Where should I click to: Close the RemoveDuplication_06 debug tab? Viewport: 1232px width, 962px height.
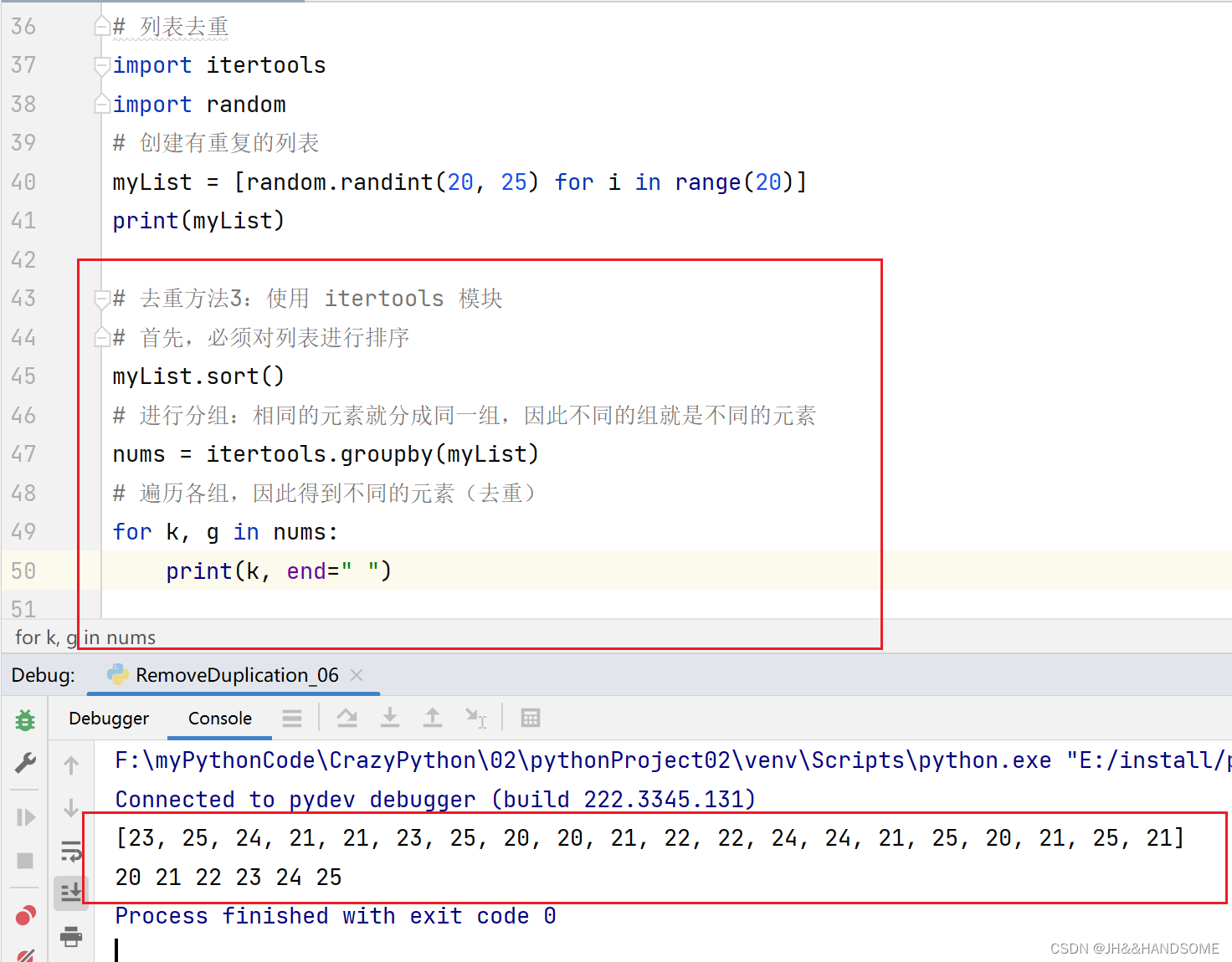pos(357,675)
